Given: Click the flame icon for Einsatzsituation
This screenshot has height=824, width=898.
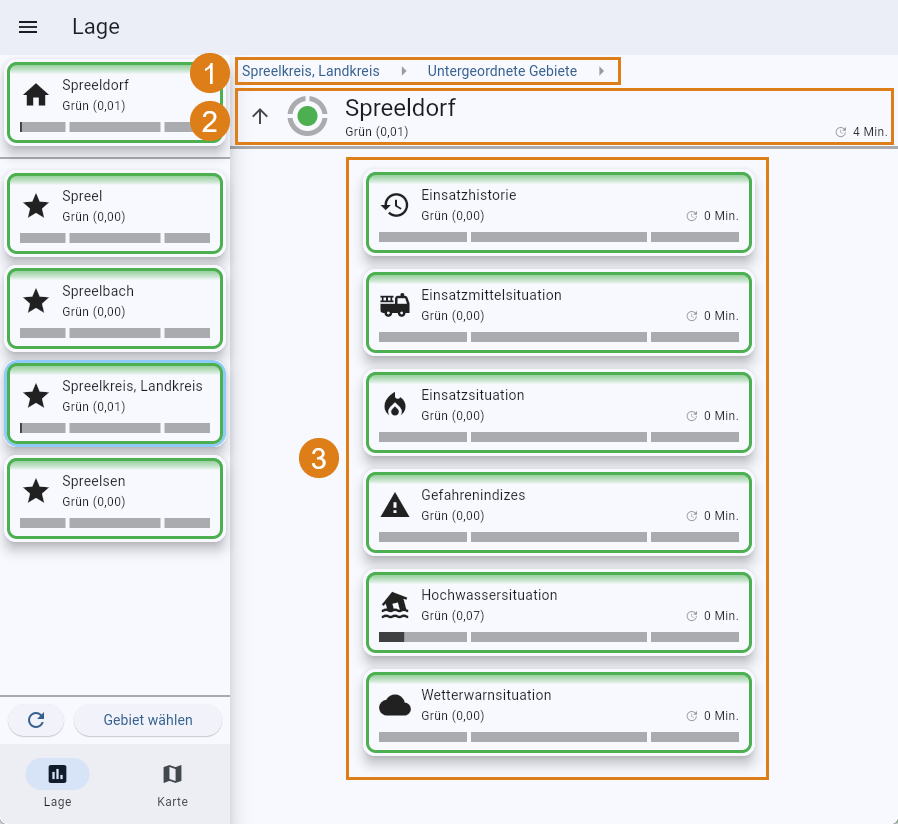Looking at the screenshot, I should [x=395, y=405].
